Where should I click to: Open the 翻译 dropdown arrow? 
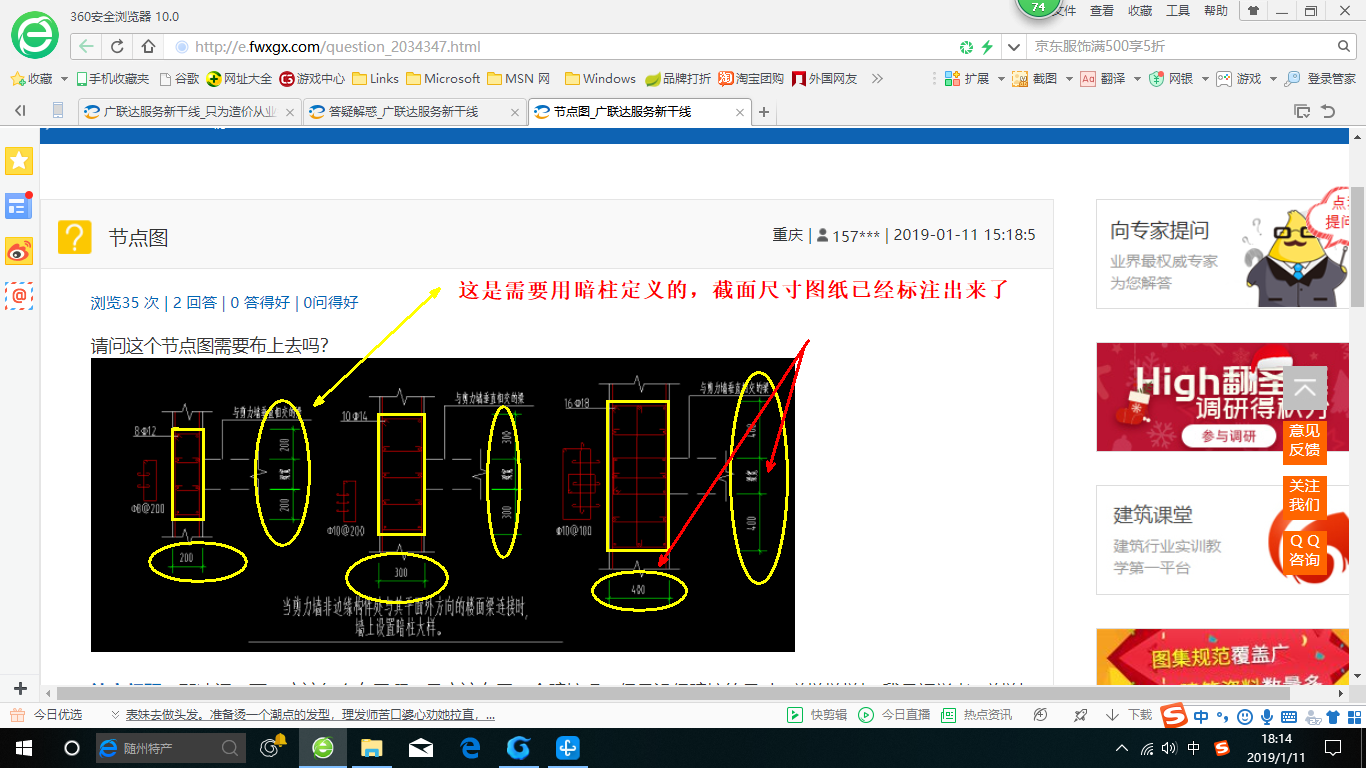point(1137,78)
